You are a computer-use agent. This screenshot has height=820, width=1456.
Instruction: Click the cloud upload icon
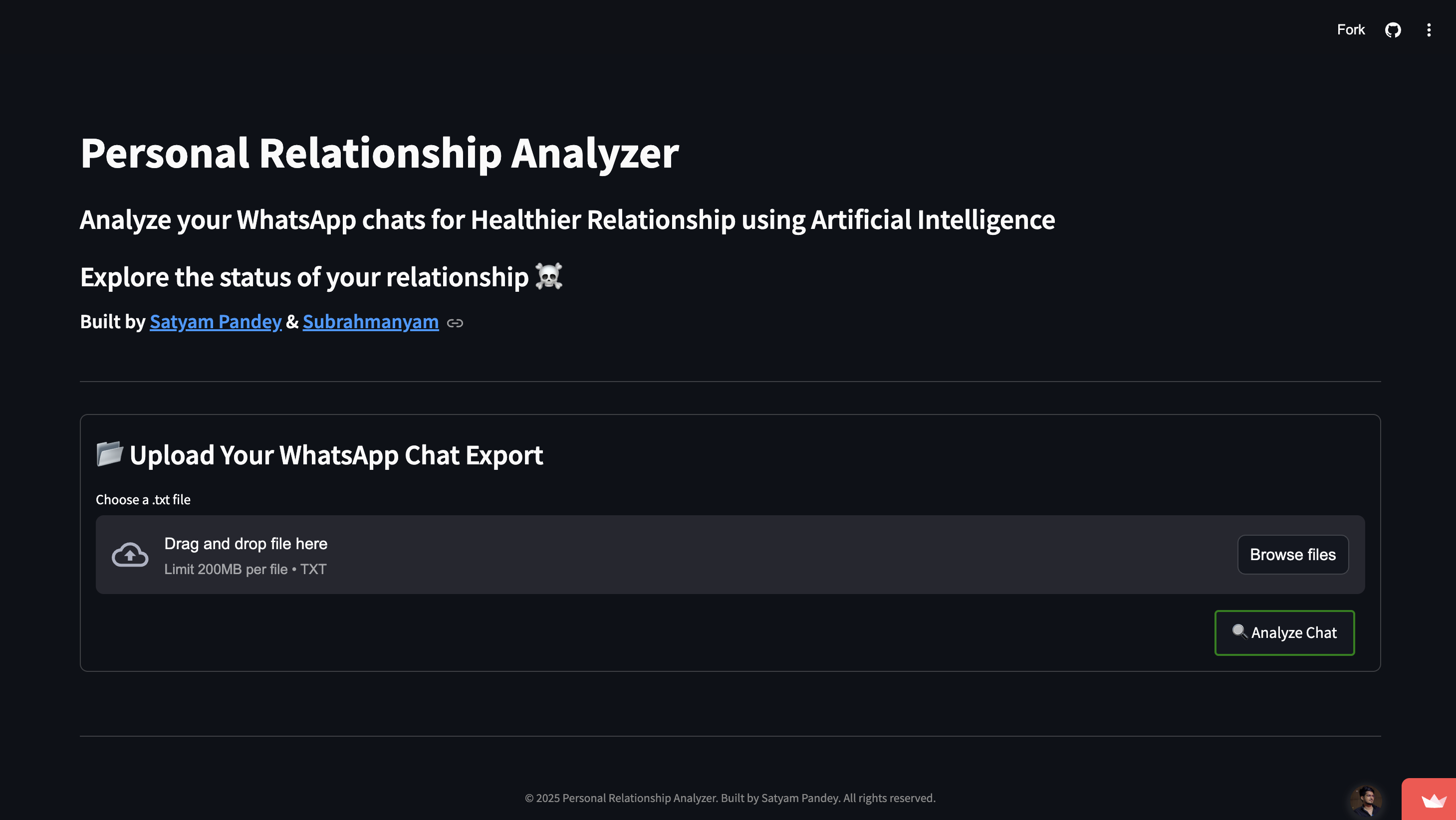click(130, 555)
